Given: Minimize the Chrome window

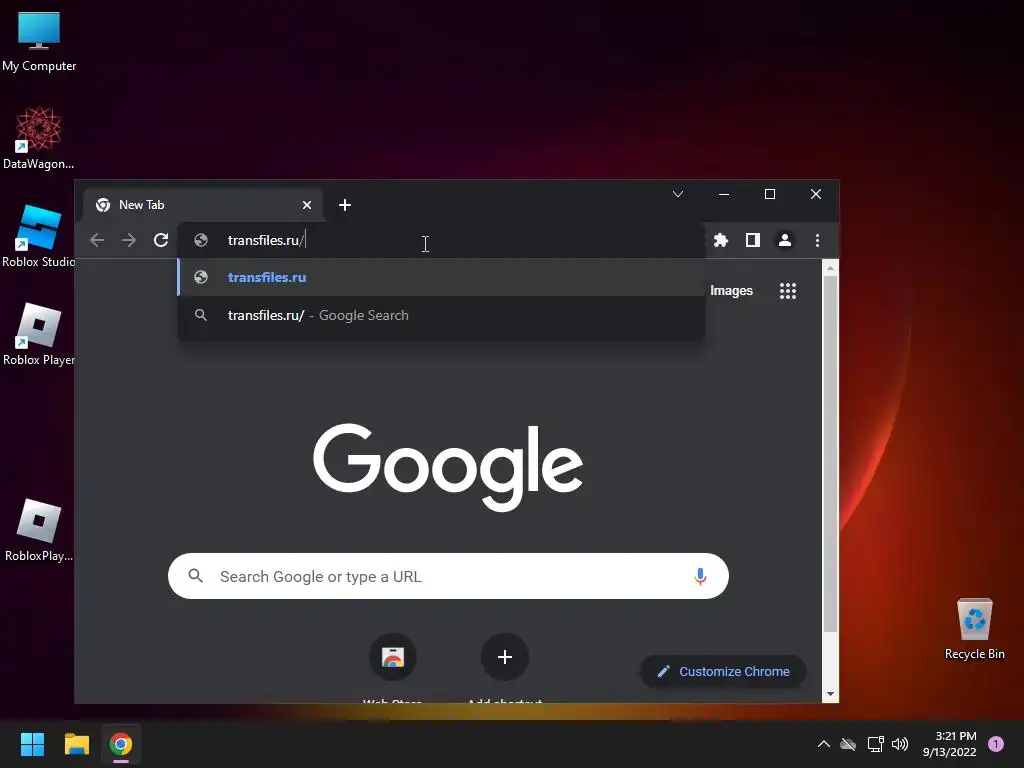Looking at the screenshot, I should click(724, 194).
